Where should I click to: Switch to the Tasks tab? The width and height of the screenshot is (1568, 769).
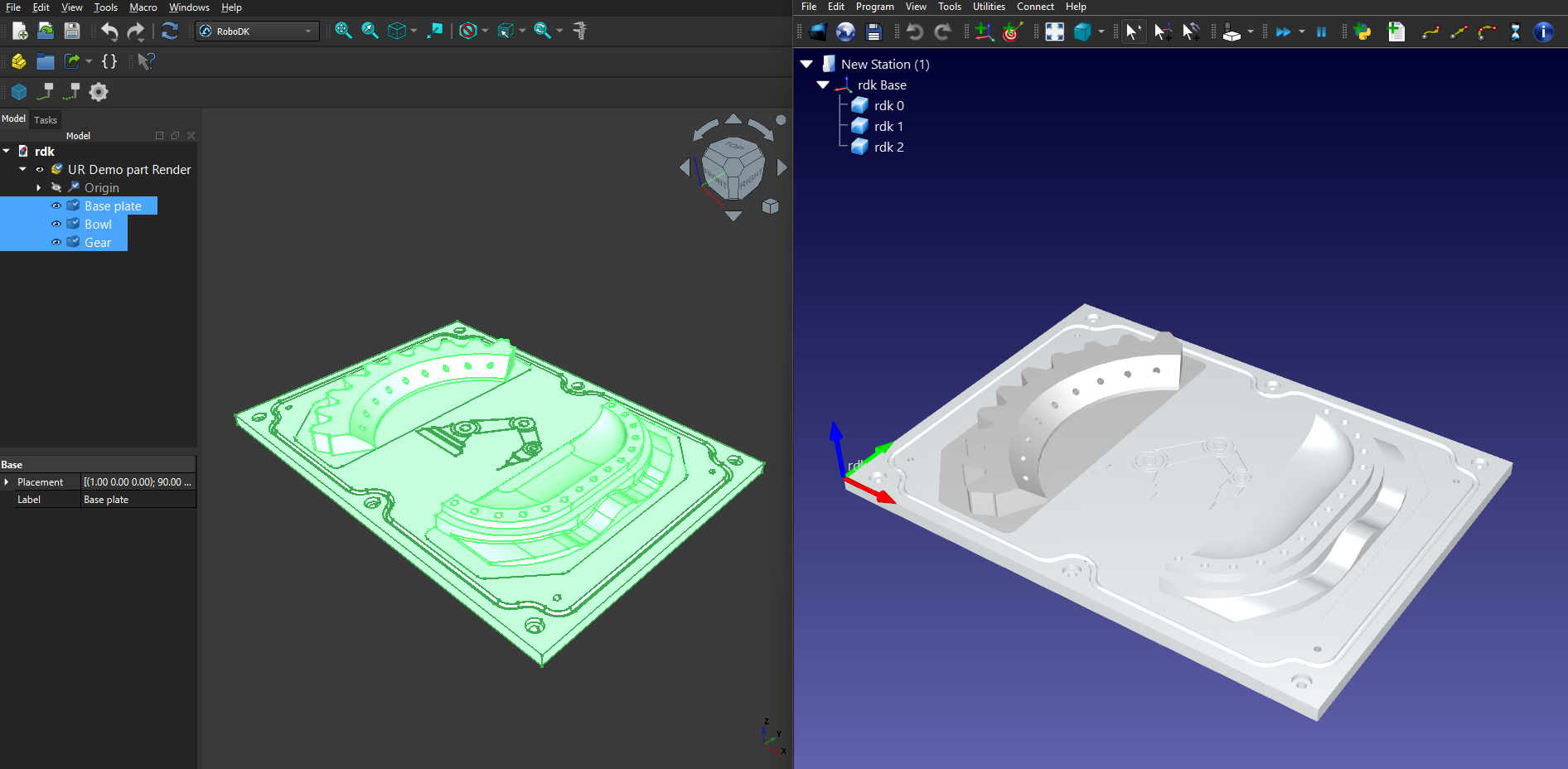tap(46, 119)
